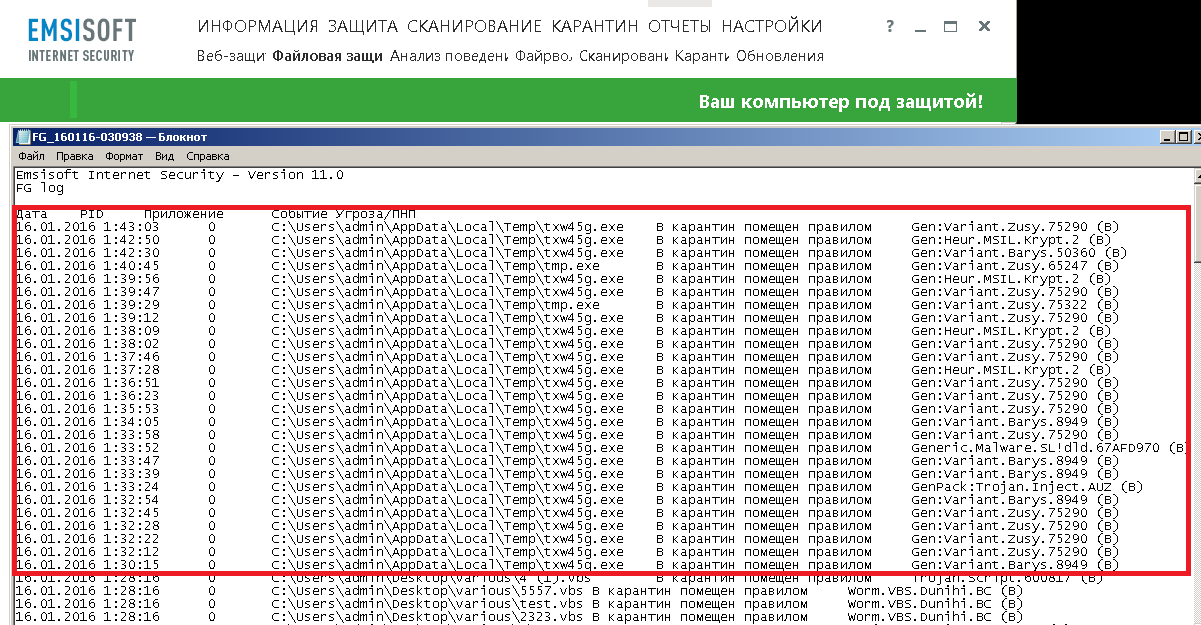The image size is (1201, 625).
Task: Click the txw45g.exe path in the 1:42:30 row
Action: (448, 253)
